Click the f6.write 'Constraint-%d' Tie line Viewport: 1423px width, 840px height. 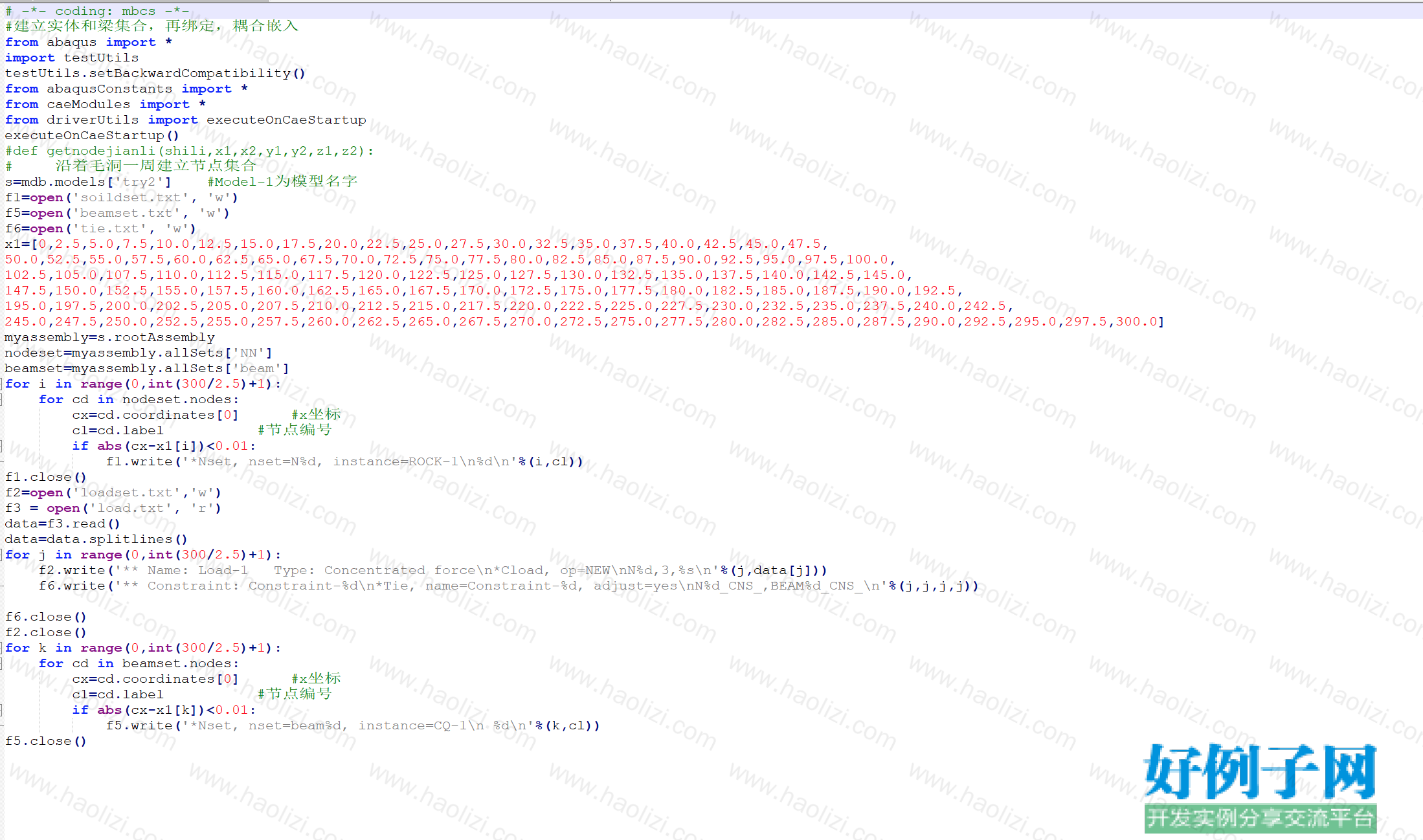pyautogui.click(x=509, y=586)
